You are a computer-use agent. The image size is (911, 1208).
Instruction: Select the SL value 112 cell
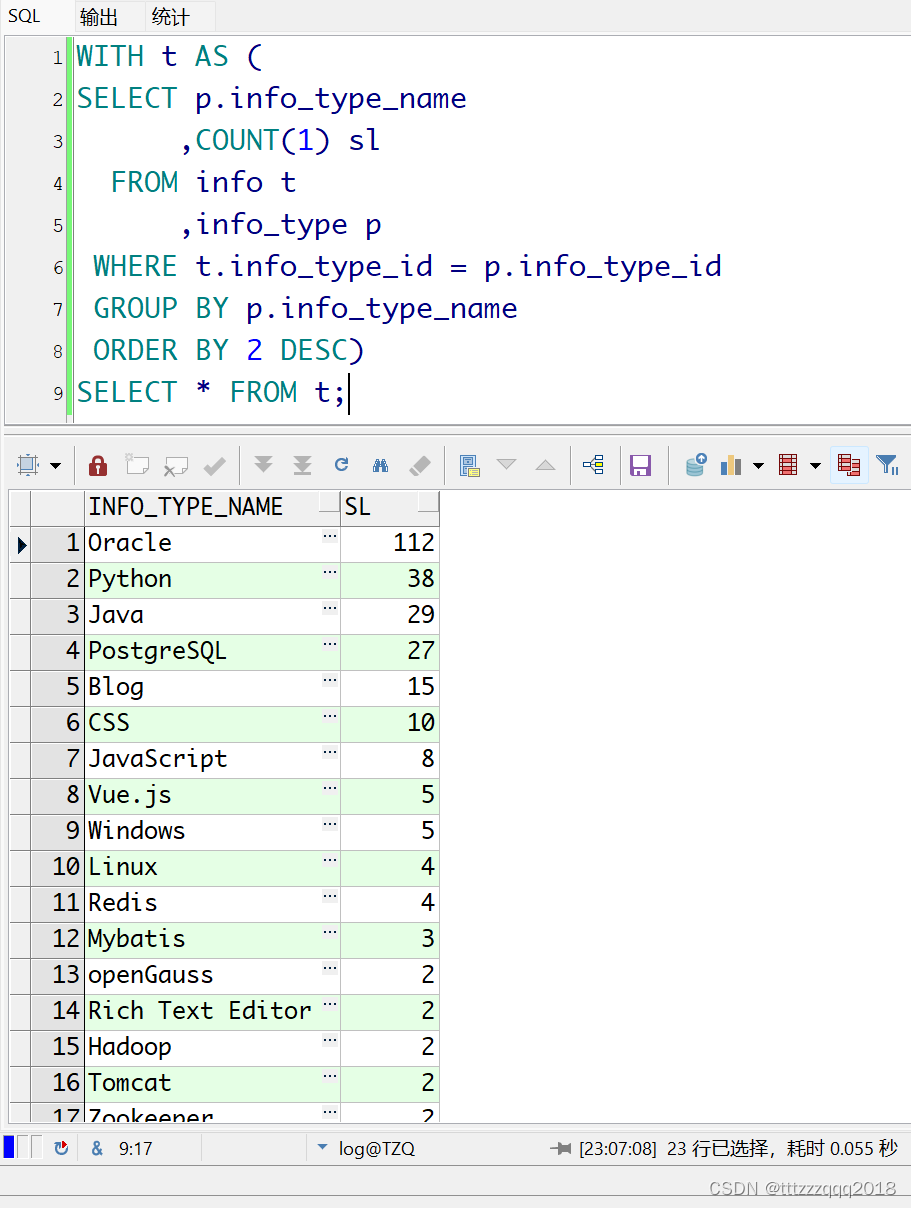point(390,543)
